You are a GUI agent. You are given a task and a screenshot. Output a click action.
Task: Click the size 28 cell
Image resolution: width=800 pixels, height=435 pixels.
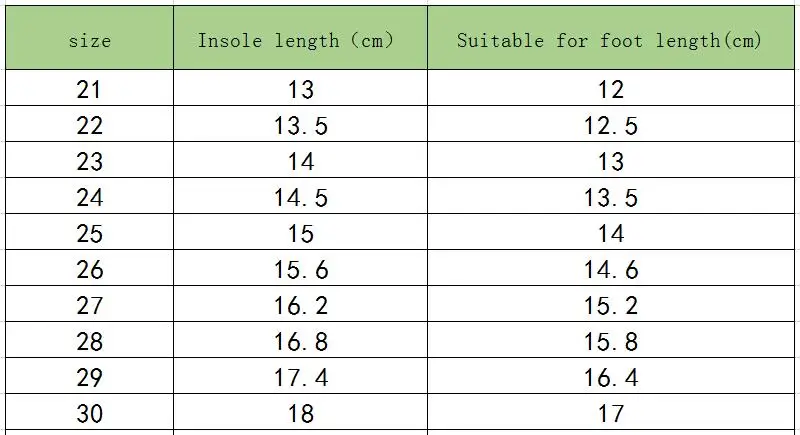(89, 342)
